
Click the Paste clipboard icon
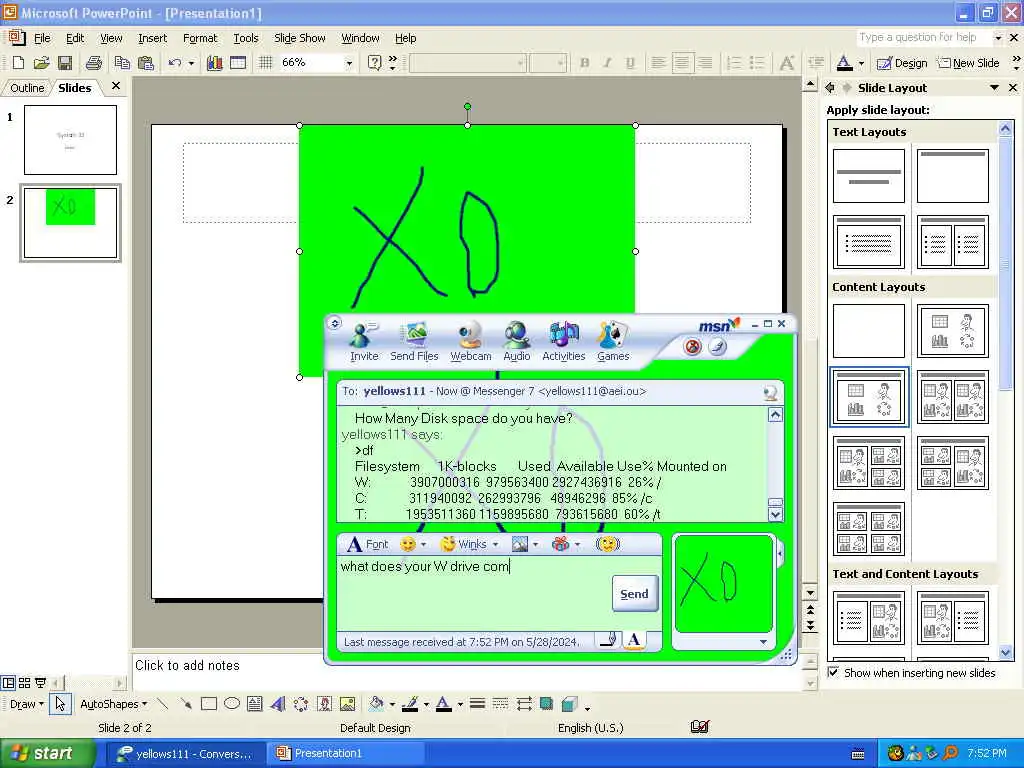coord(146,63)
